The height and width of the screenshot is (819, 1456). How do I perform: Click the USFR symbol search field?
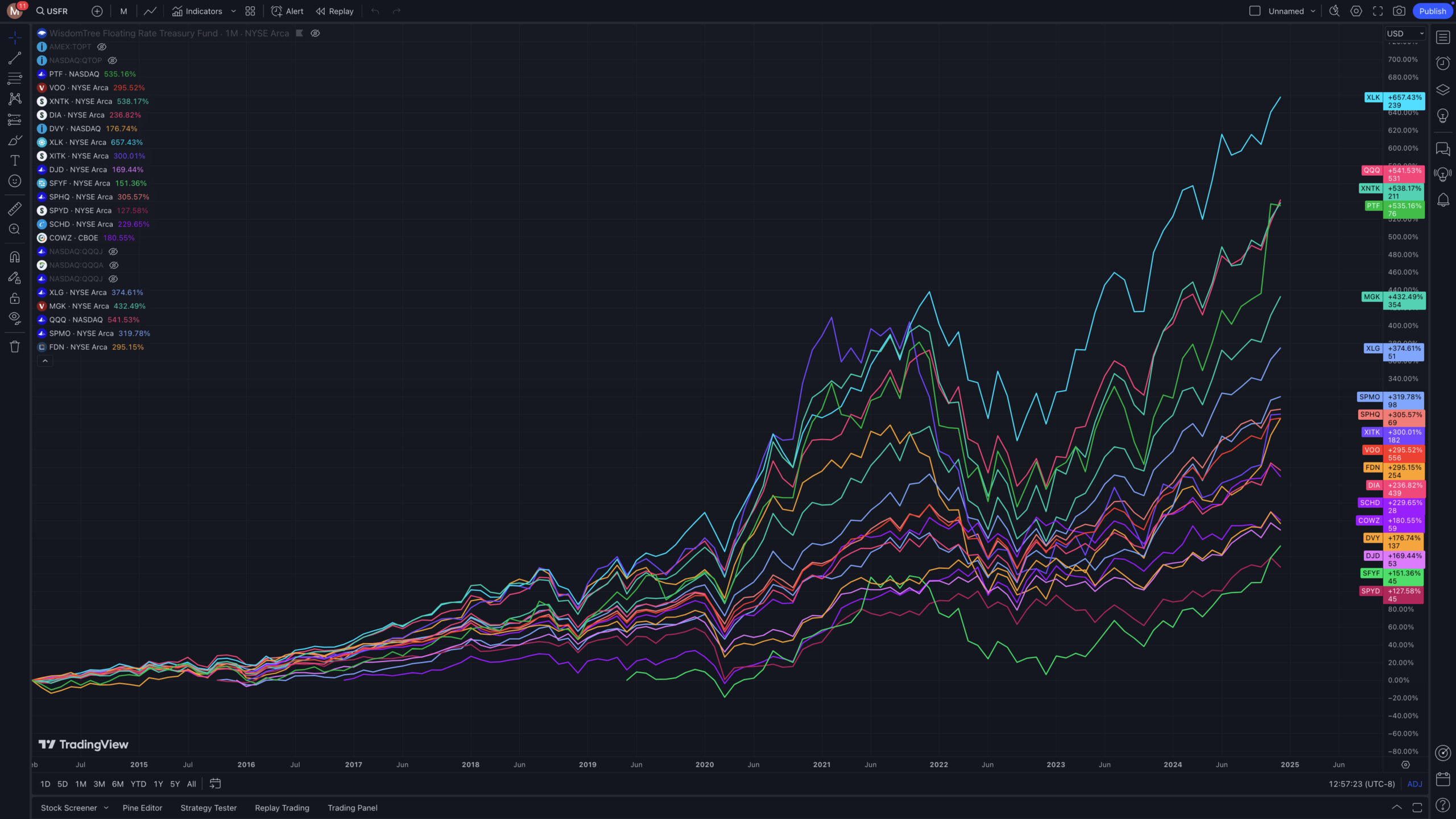click(53, 11)
